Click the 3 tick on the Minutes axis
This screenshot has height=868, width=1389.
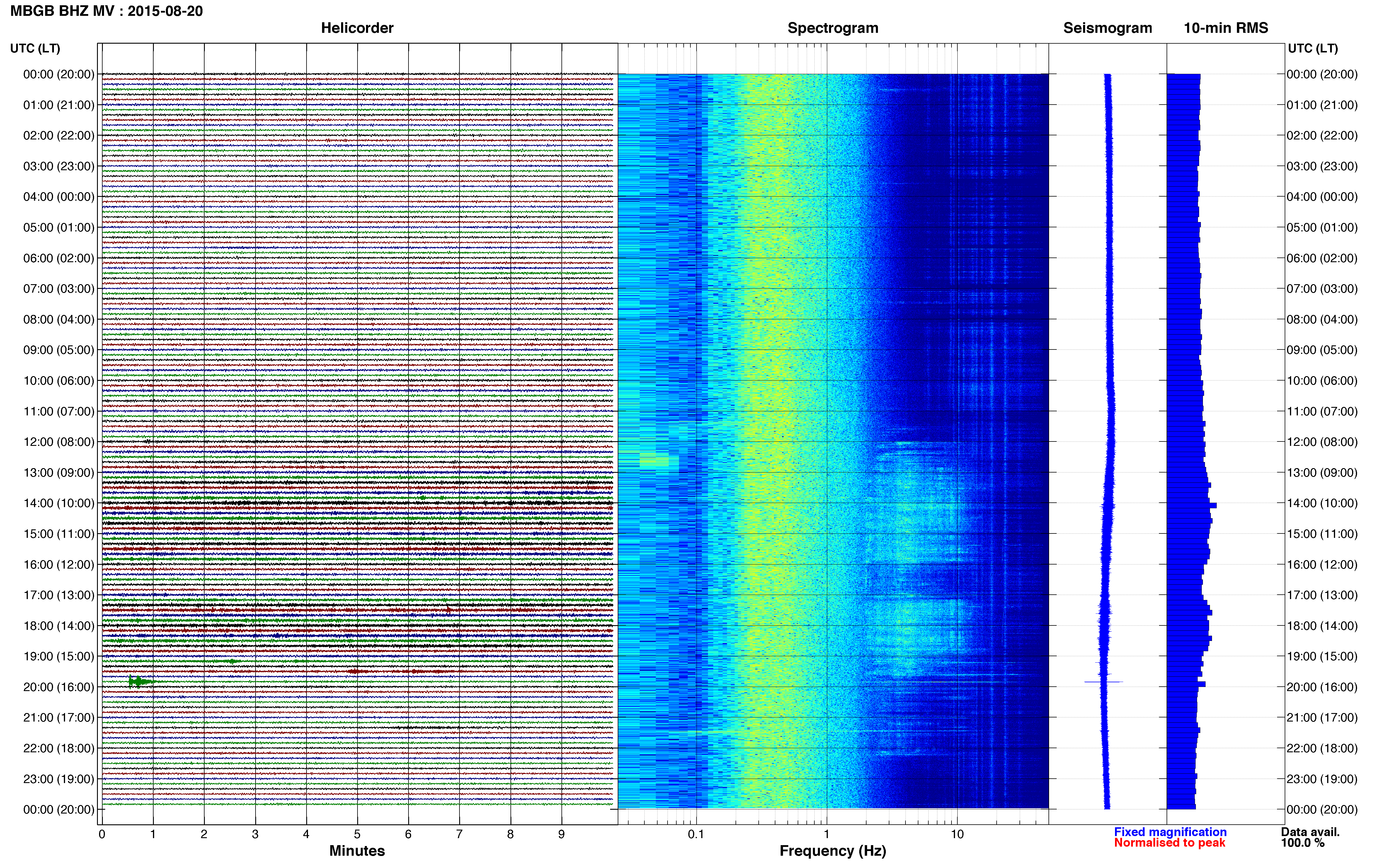255,834
